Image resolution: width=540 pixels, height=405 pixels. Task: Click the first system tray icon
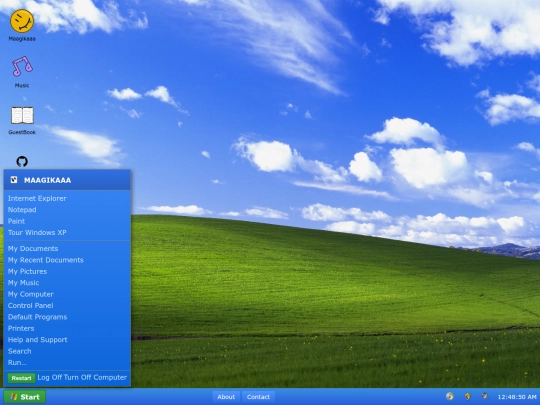(450, 396)
